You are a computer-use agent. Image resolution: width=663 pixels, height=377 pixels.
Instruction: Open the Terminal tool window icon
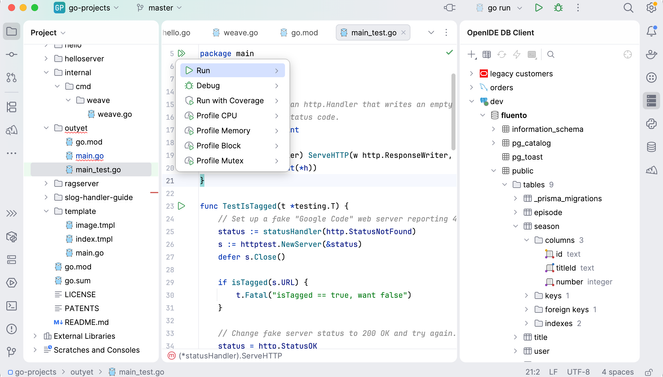(x=11, y=306)
